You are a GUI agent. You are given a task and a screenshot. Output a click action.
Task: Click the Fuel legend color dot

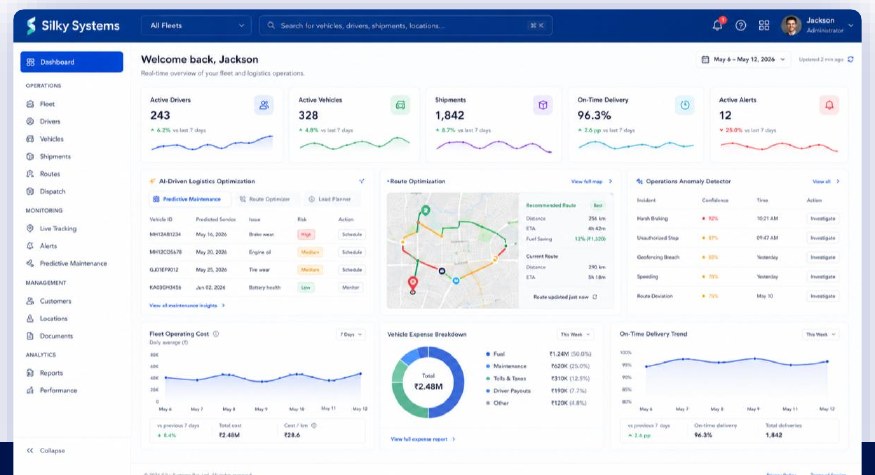coord(488,354)
